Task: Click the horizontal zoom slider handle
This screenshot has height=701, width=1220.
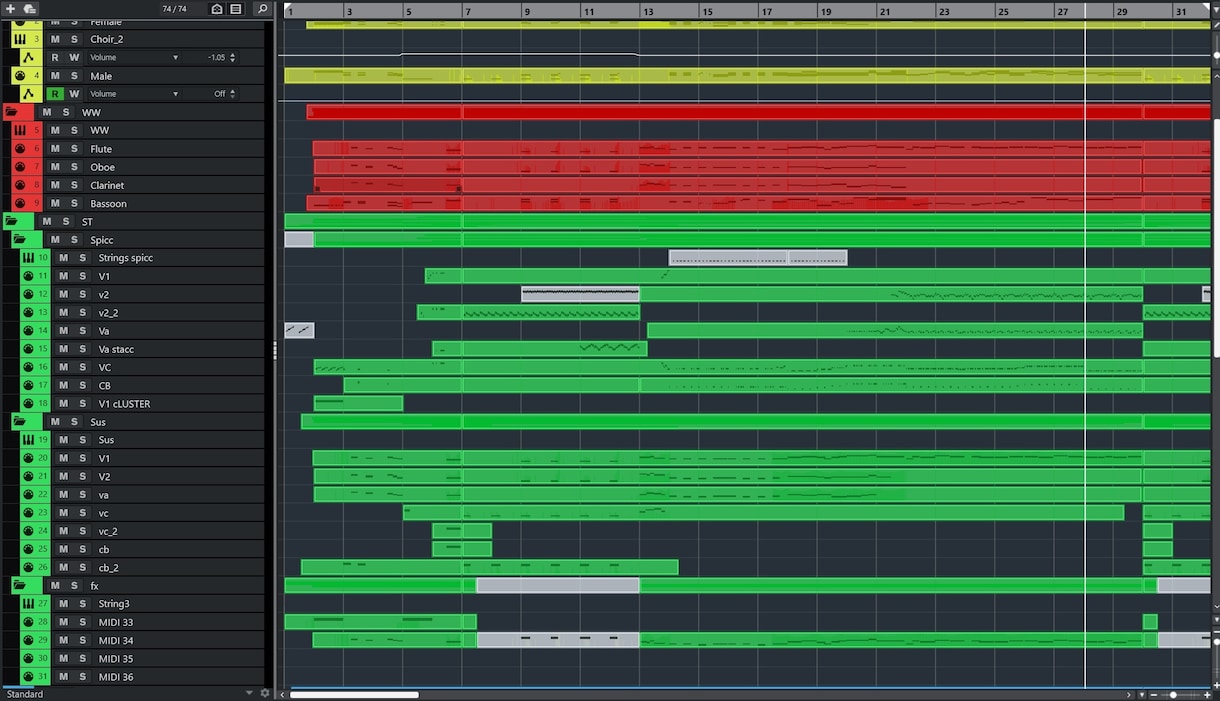Action: tap(1174, 694)
